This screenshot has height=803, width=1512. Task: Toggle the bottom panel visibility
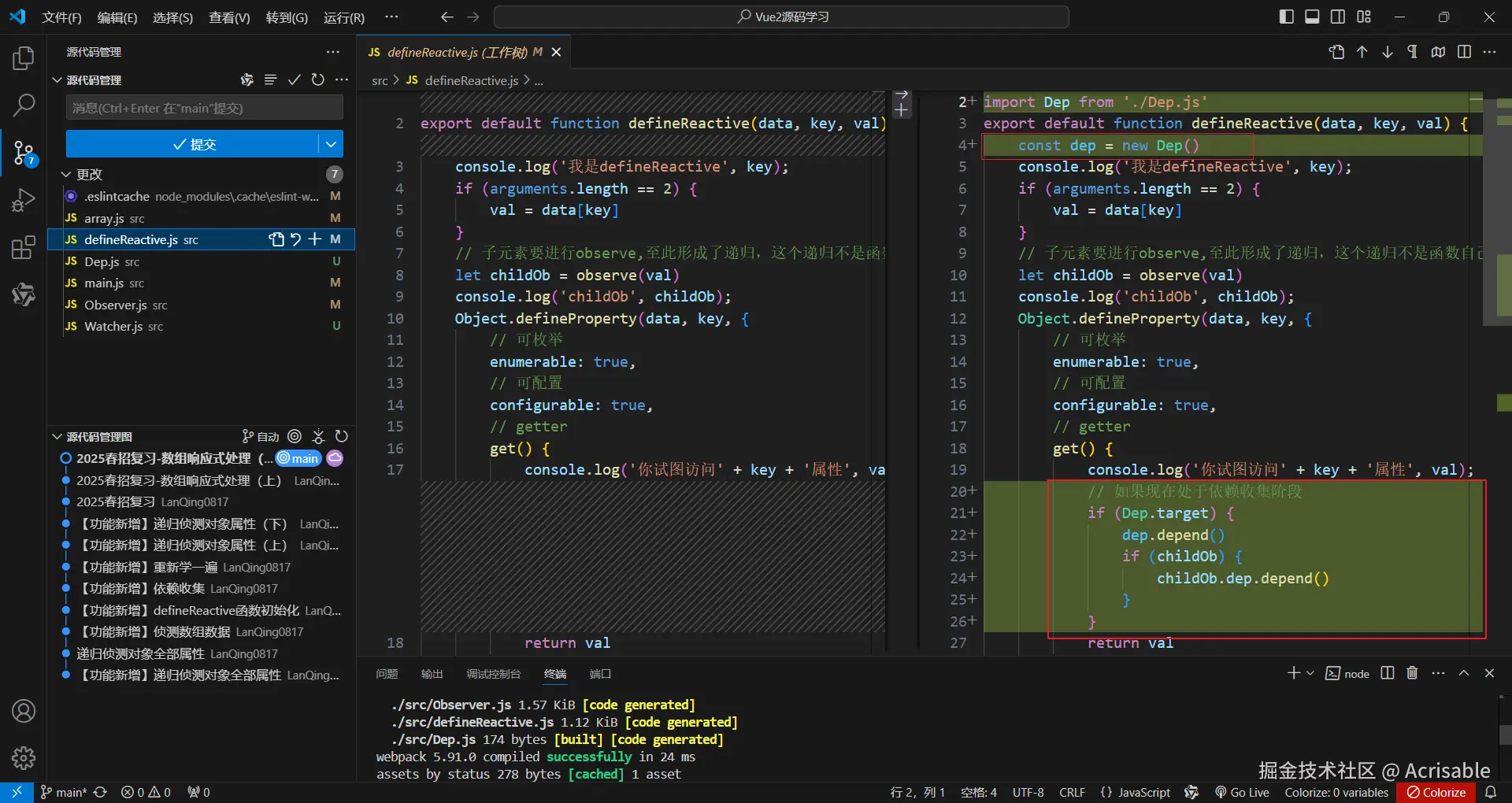[x=1312, y=17]
